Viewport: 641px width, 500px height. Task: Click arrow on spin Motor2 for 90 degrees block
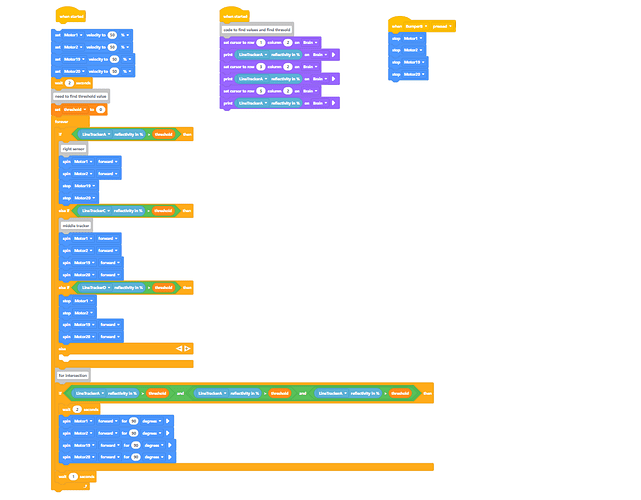168,433
